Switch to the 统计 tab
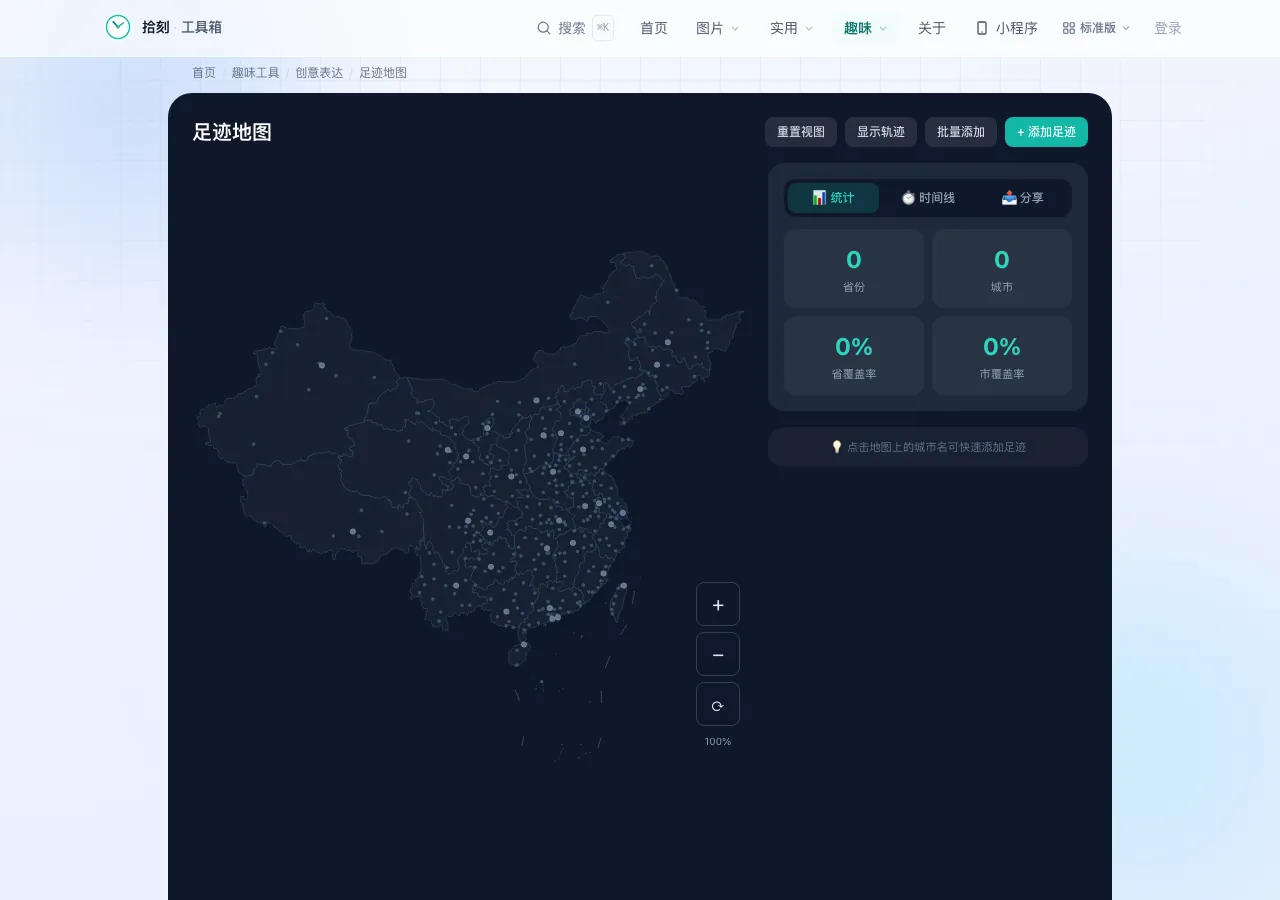This screenshot has width=1280, height=900. tap(833, 198)
